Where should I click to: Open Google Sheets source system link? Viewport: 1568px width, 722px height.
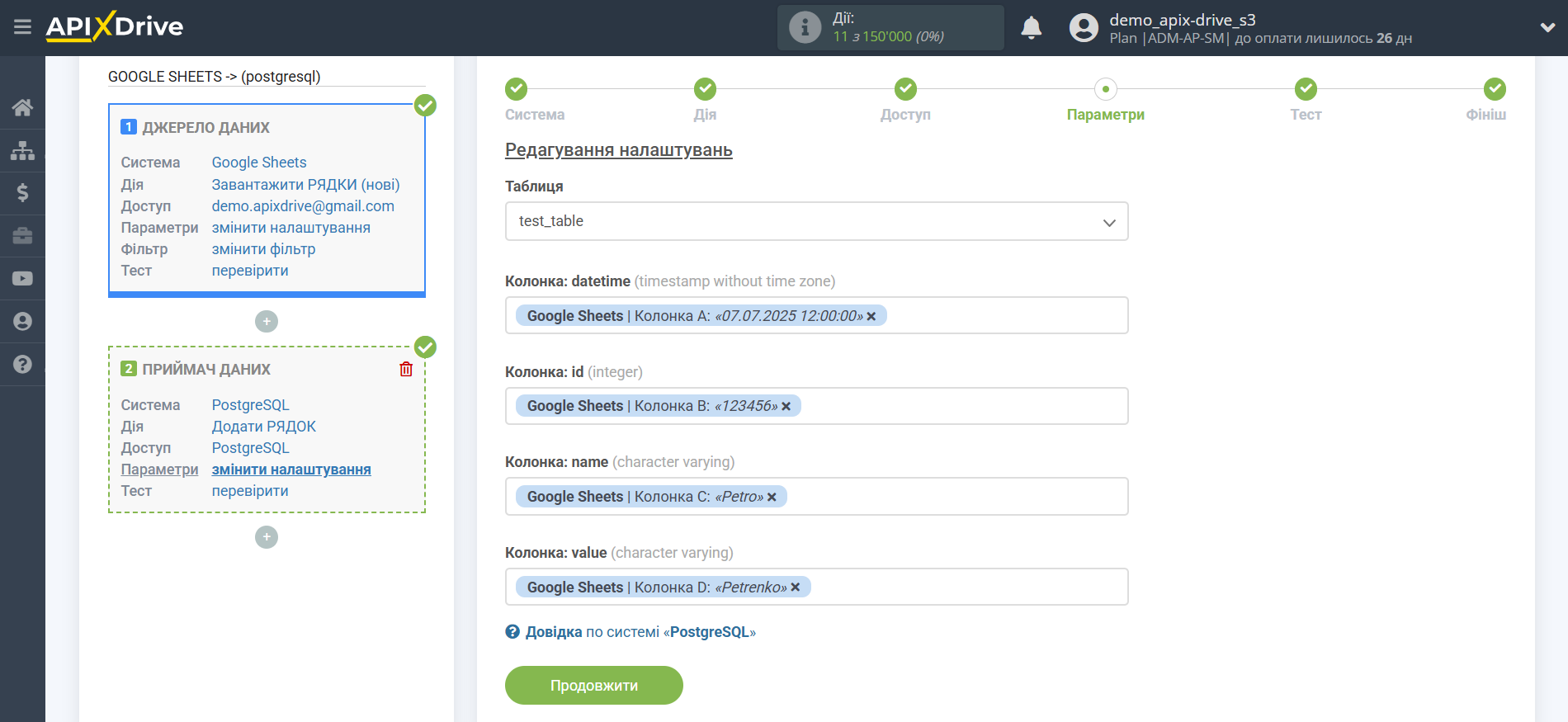259,163
